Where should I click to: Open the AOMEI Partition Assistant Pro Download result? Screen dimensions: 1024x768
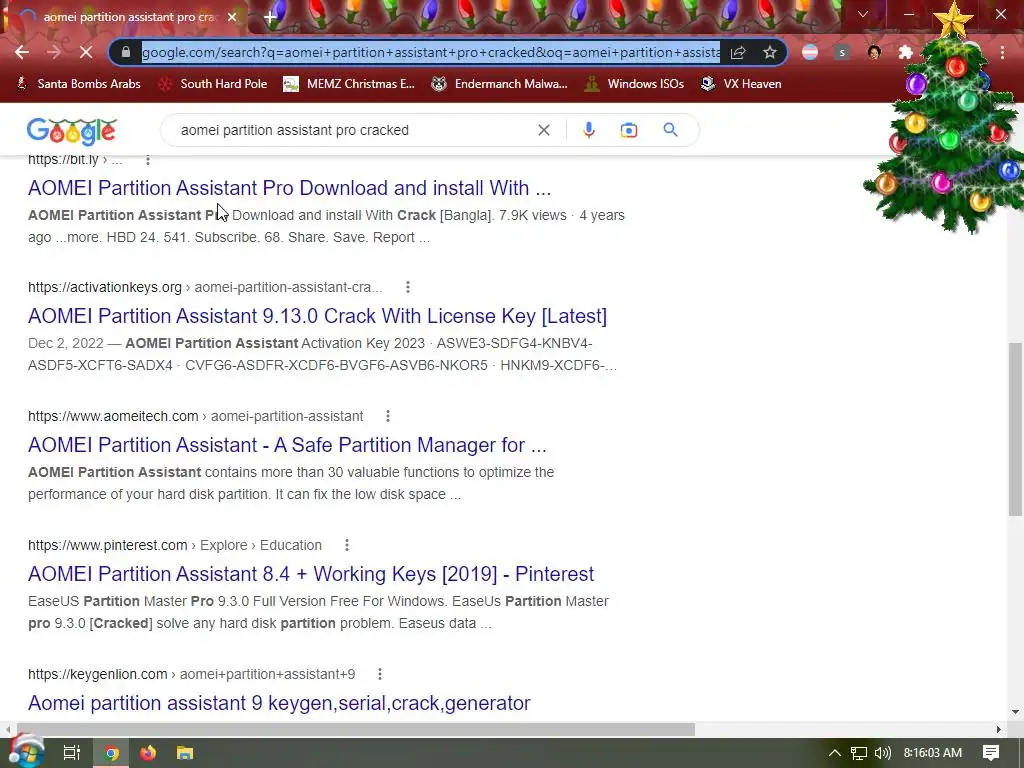coord(289,188)
